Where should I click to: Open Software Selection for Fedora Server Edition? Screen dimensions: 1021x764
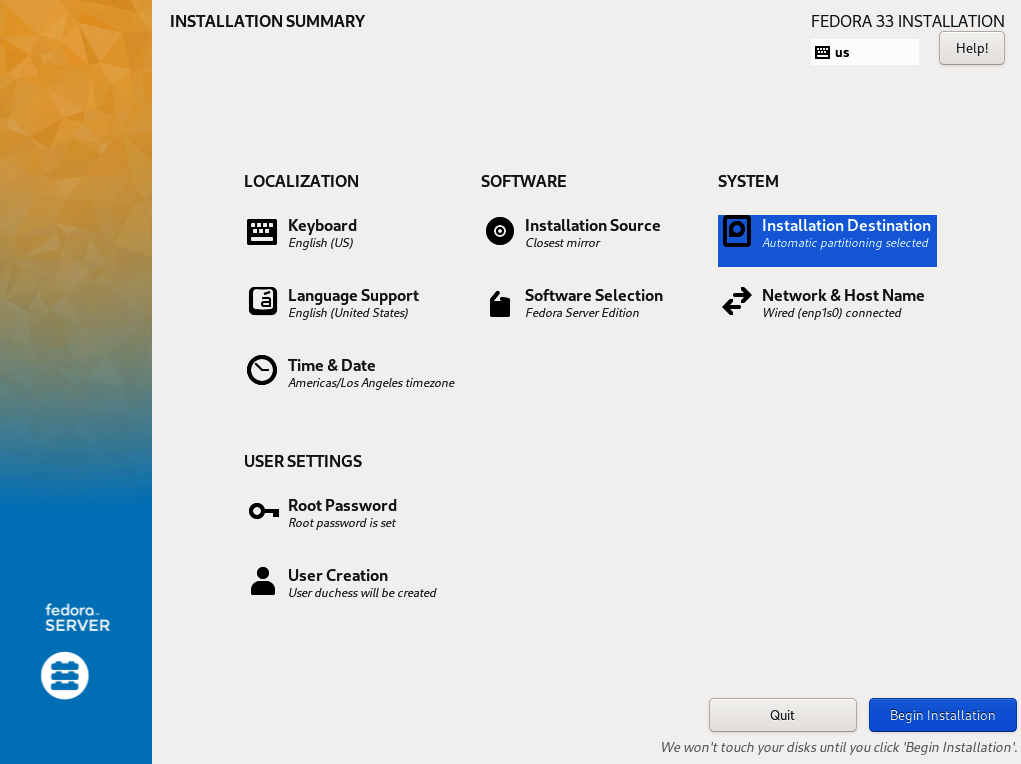coord(593,302)
